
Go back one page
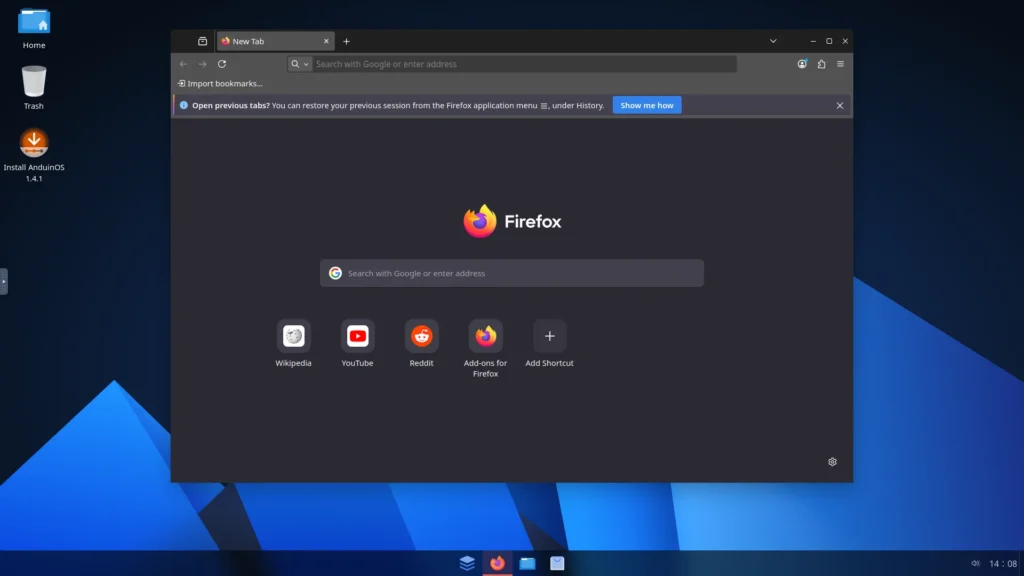184,64
